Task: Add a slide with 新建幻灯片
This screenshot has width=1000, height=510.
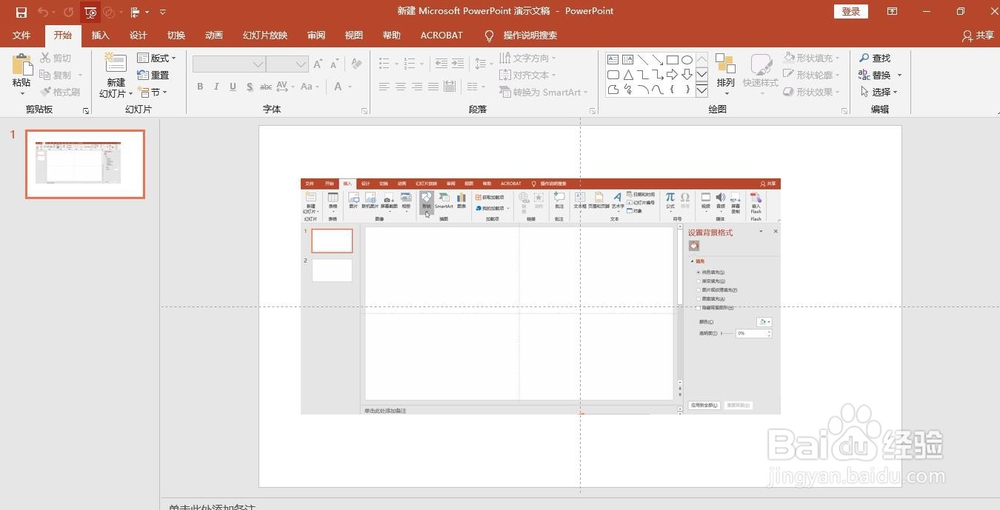Action: click(x=116, y=75)
